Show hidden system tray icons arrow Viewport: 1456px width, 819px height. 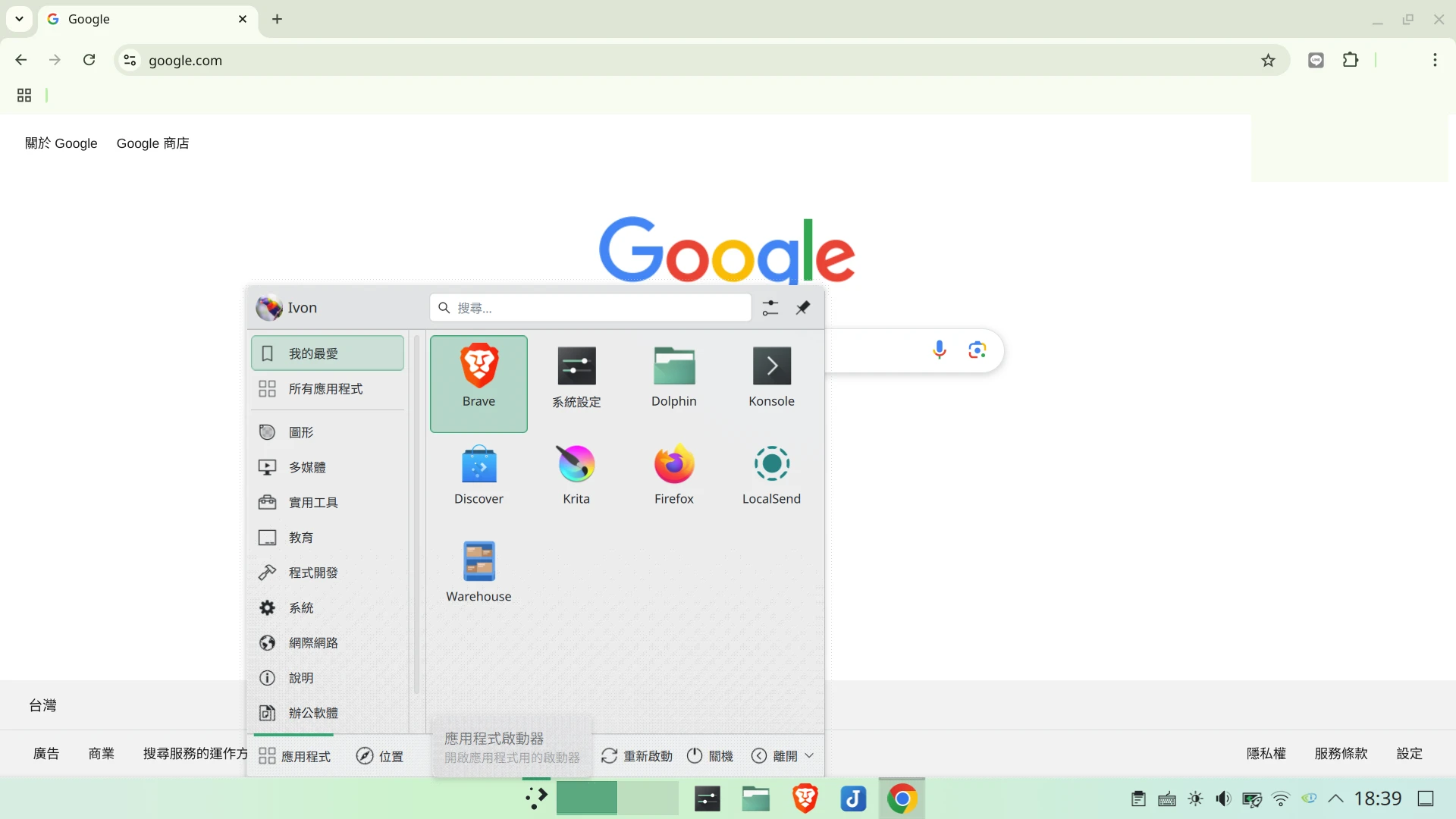pos(1336,799)
